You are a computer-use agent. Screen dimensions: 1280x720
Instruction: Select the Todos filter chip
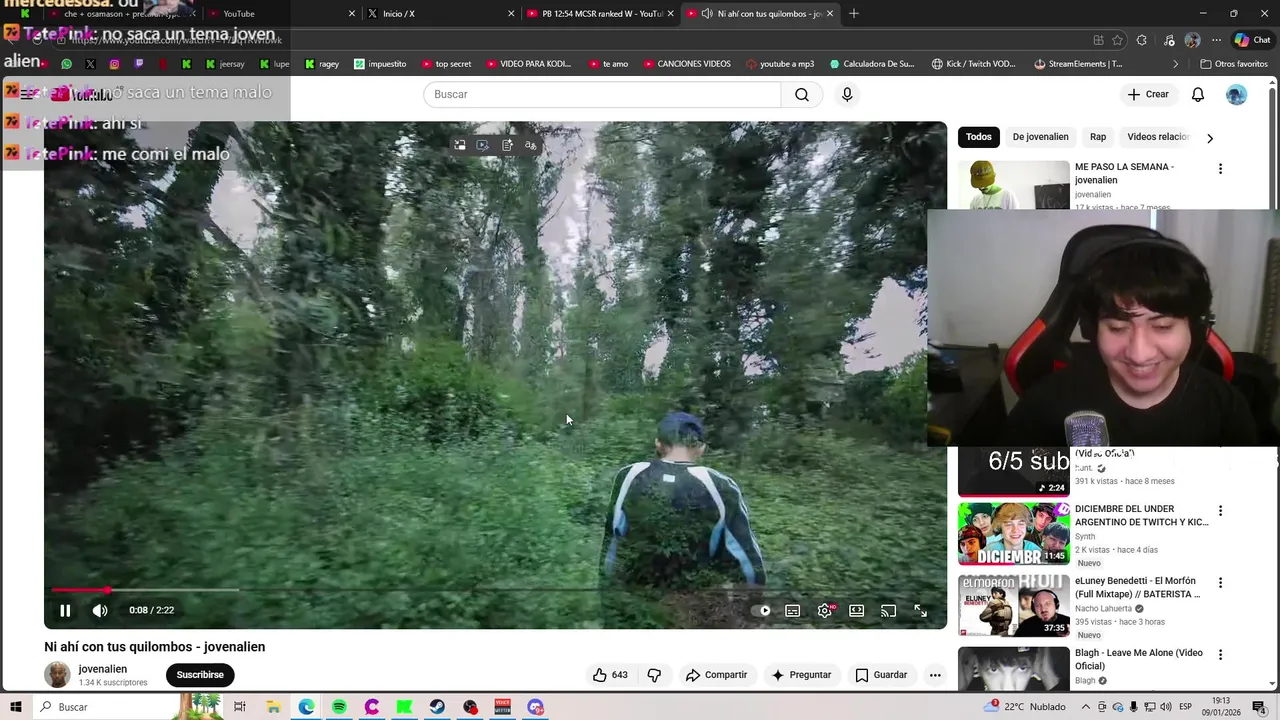pos(979,137)
